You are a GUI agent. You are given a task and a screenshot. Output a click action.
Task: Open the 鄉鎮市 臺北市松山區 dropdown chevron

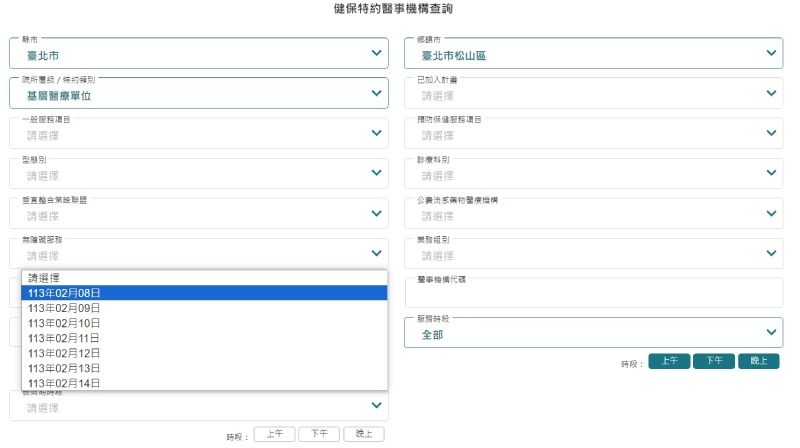(x=771, y=53)
